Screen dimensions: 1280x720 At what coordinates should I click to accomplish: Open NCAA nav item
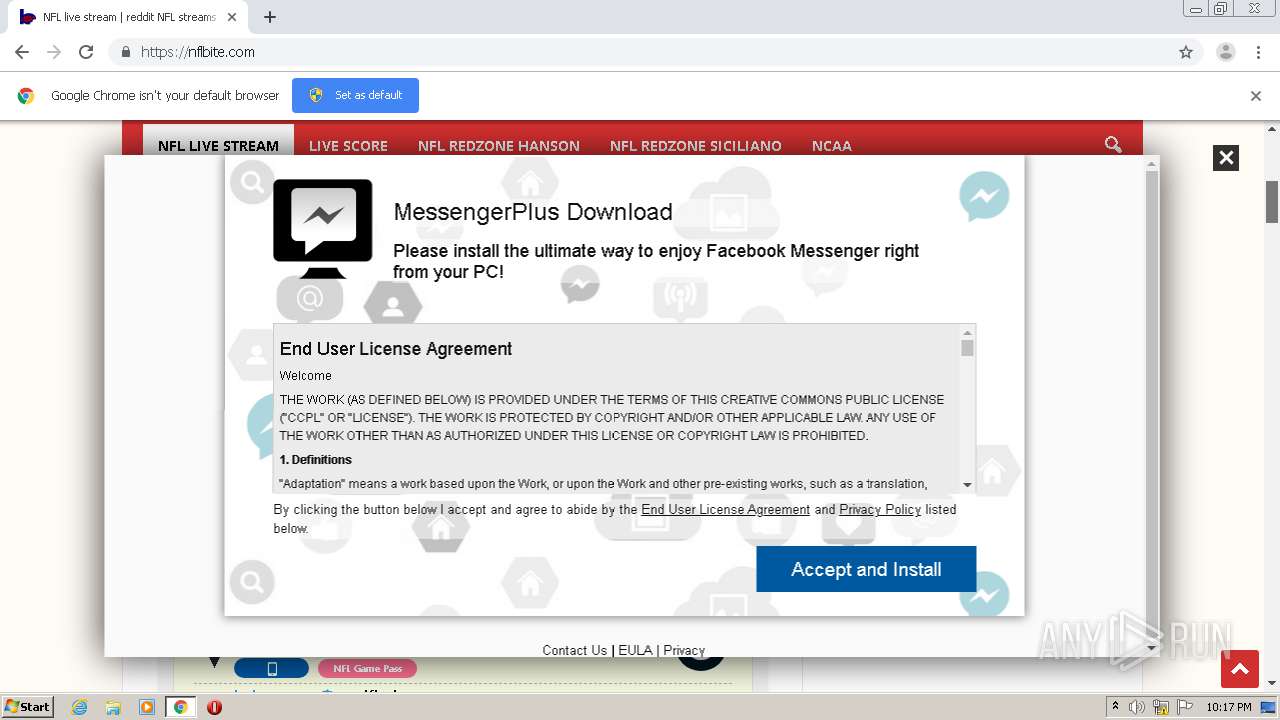[x=832, y=145]
